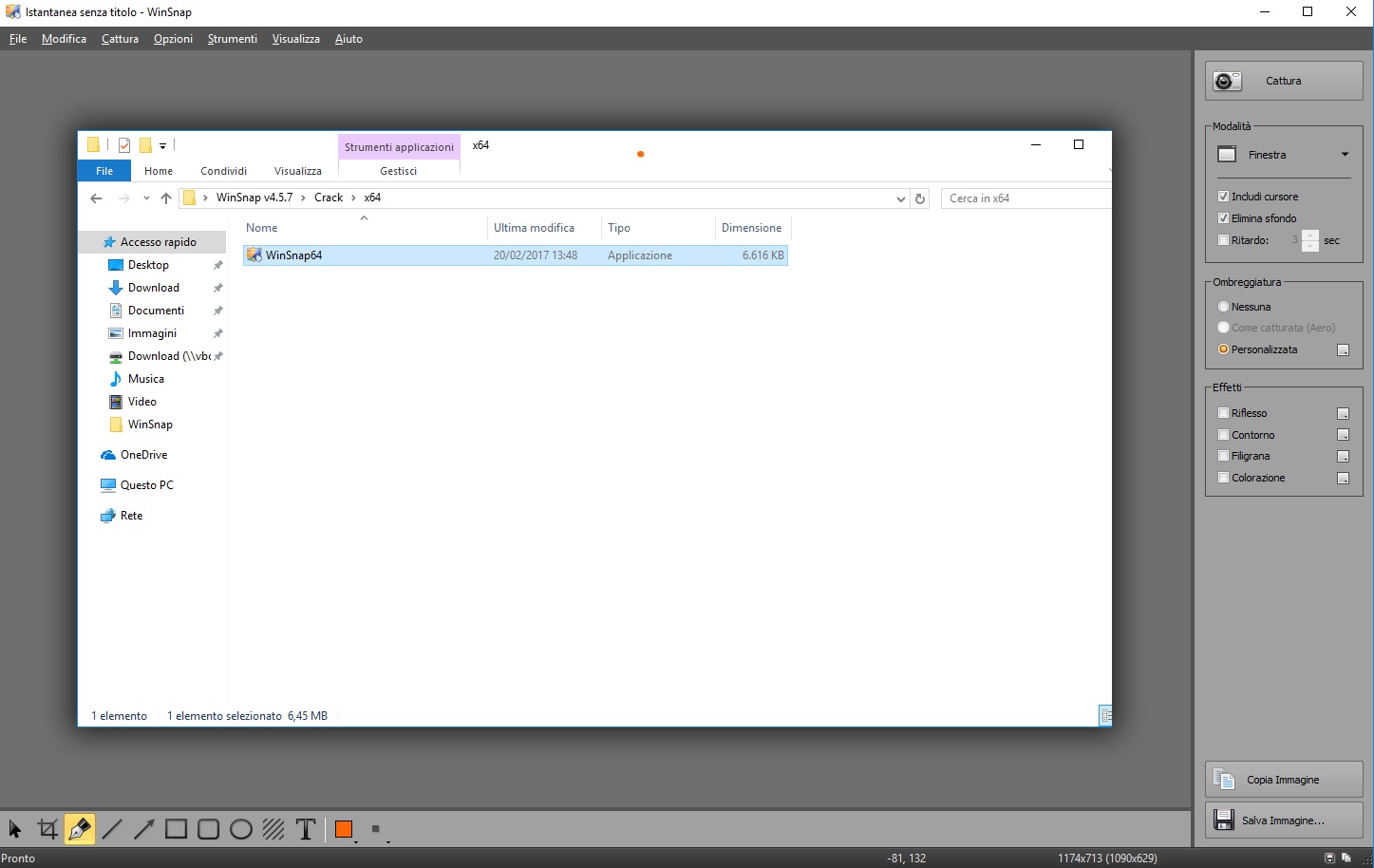This screenshot has width=1374, height=868.
Task: Select the Personalizzata shadow radio button
Action: pos(1223,349)
